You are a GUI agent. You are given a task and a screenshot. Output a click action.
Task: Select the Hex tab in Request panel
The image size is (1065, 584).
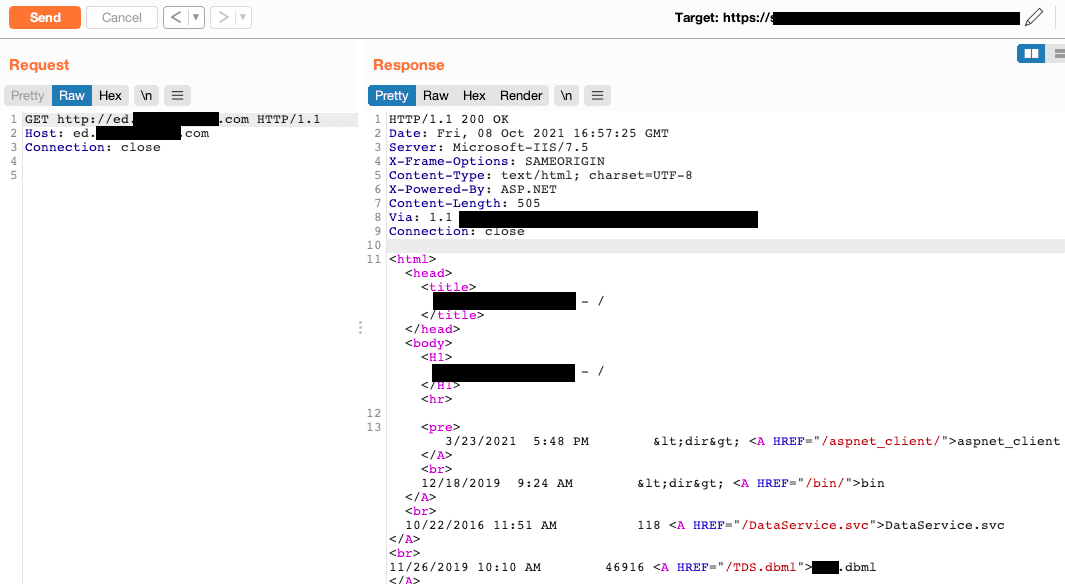pos(110,96)
